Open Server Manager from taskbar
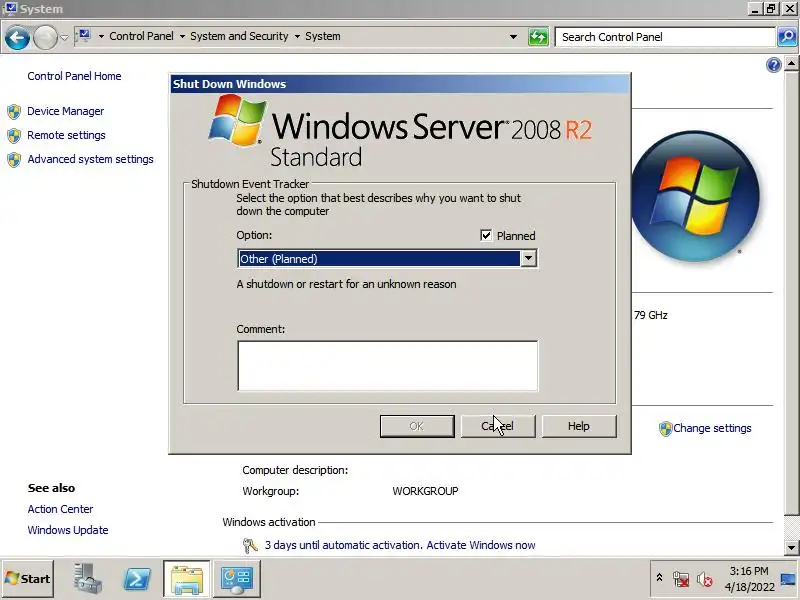The image size is (800, 600). click(87, 579)
